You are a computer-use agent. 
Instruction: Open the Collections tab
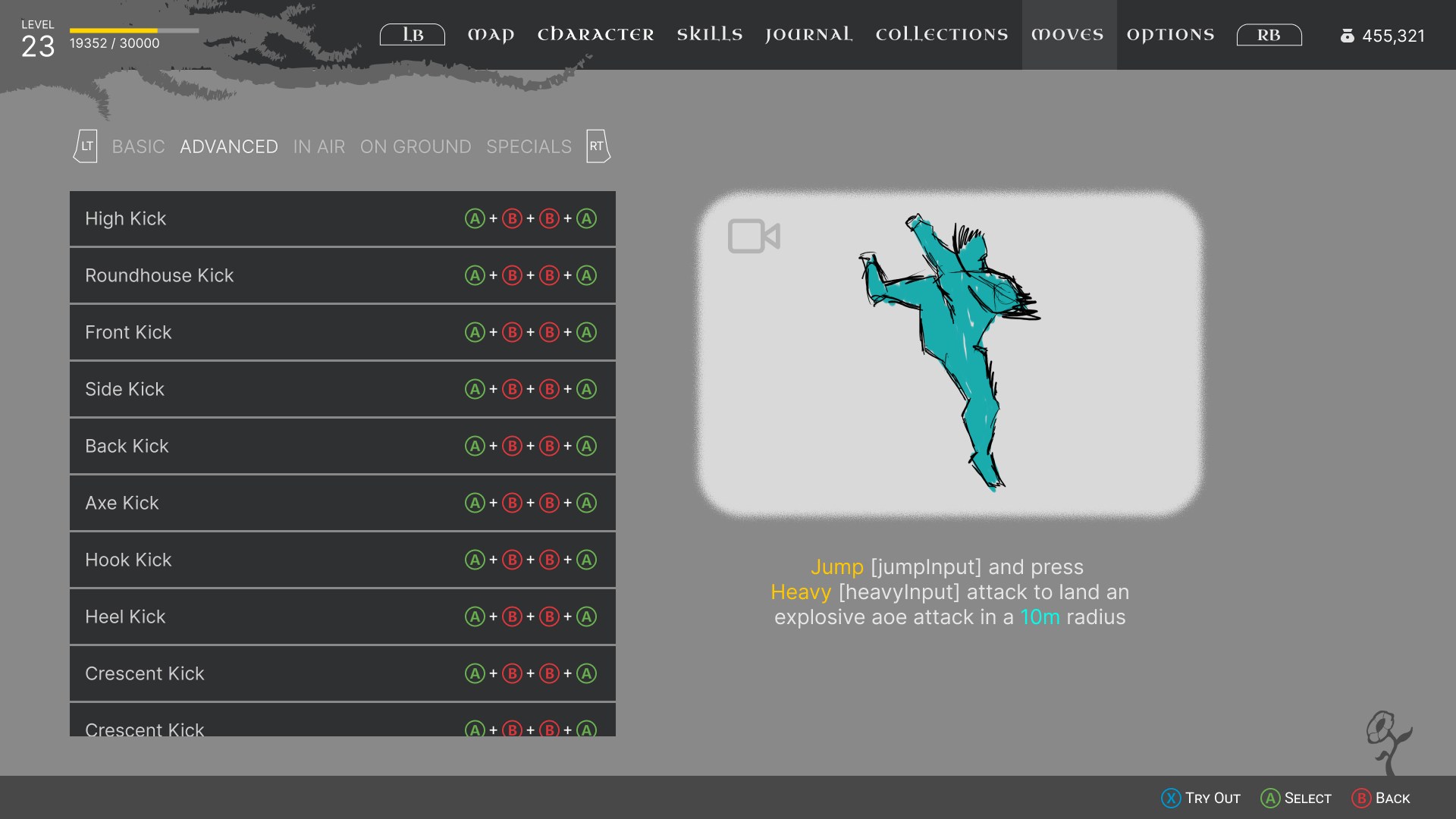pos(941,35)
